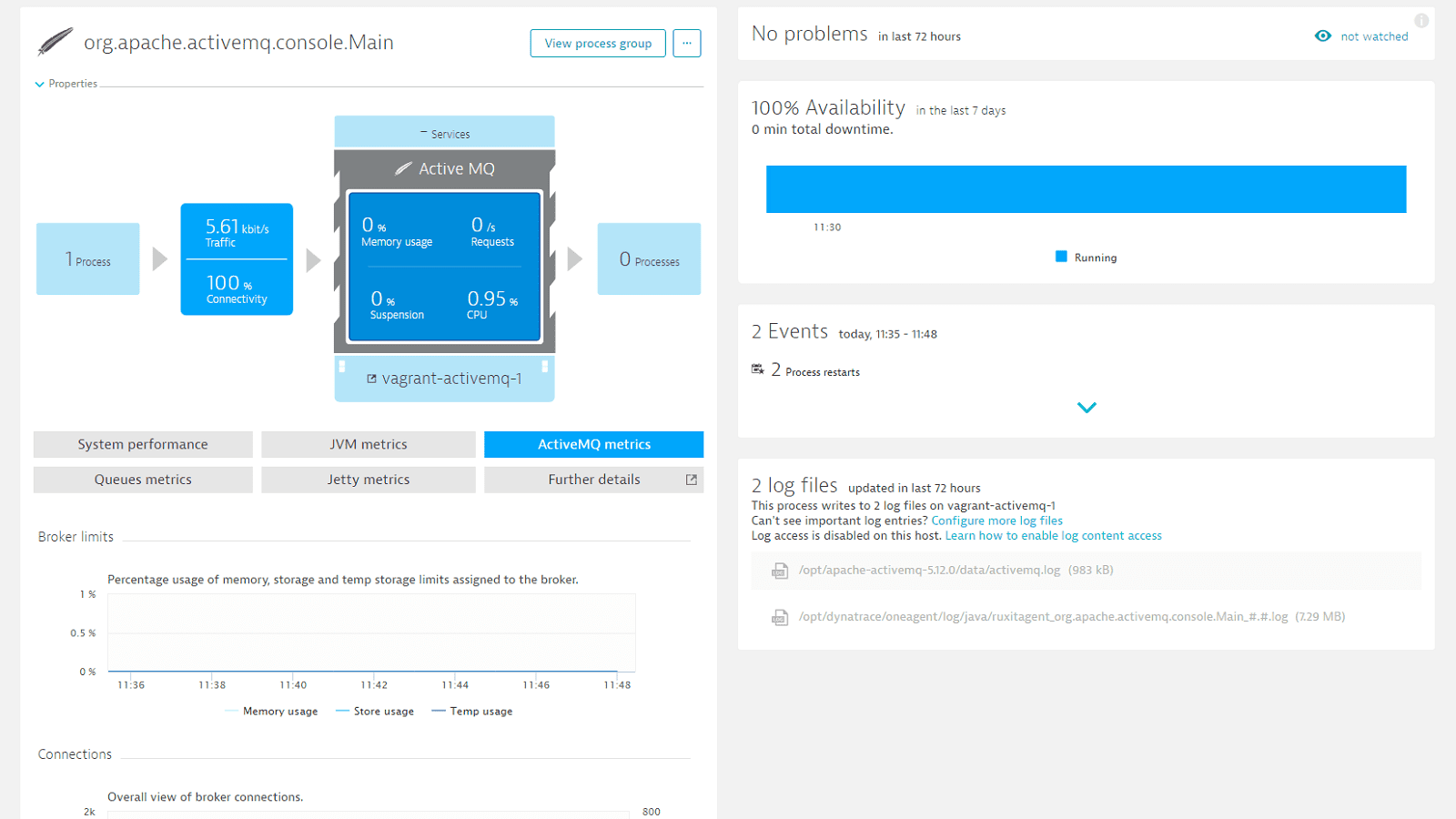Click the blue availability bar chart
The width and height of the screenshot is (1456, 819).
[1086, 189]
